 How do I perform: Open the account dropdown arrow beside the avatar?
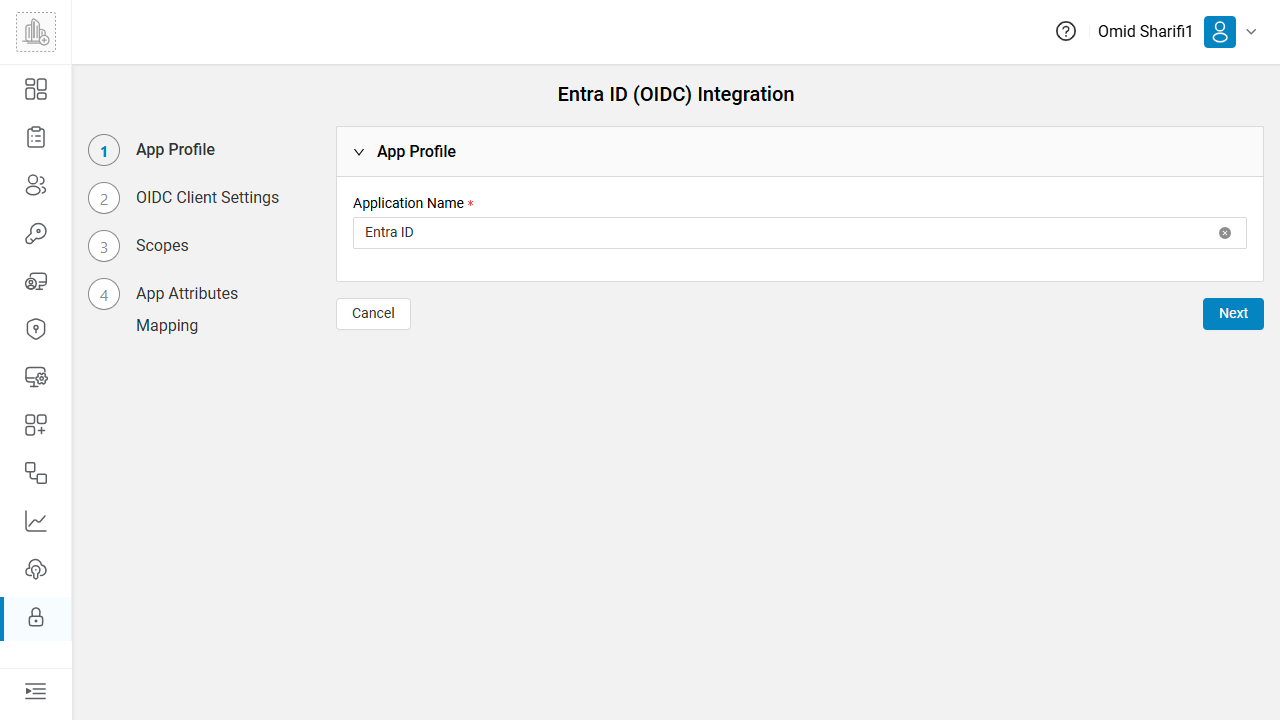1251,32
